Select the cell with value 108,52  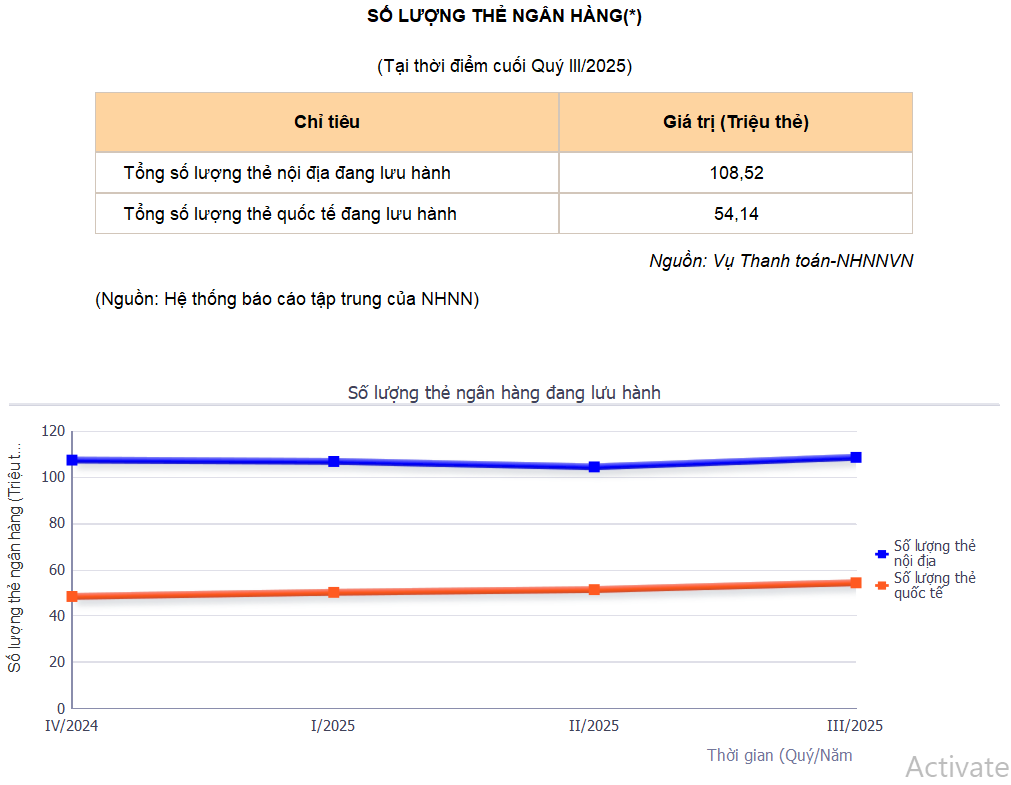tap(736, 173)
